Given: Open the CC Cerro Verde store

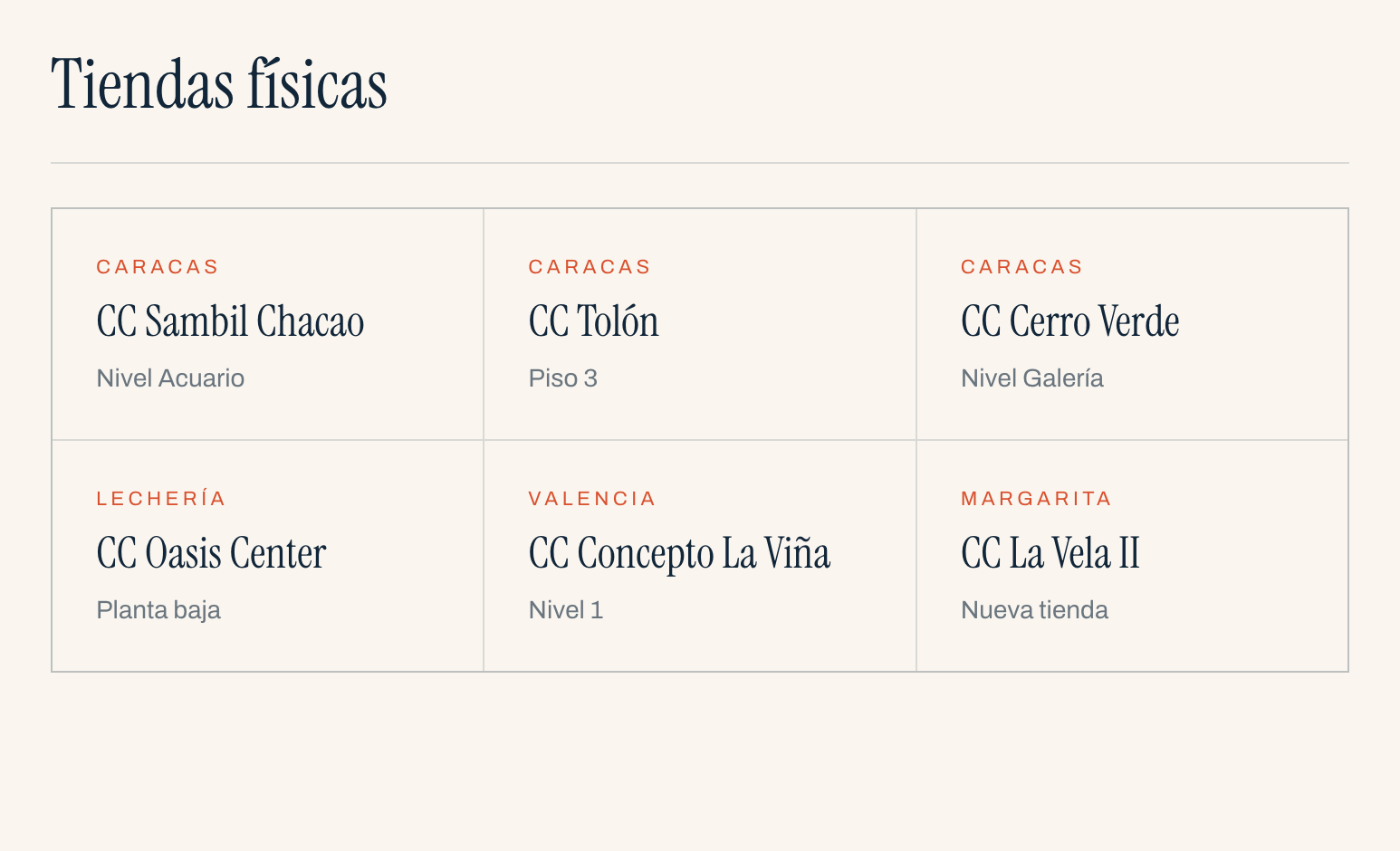Looking at the screenshot, I should pos(1132,324).
